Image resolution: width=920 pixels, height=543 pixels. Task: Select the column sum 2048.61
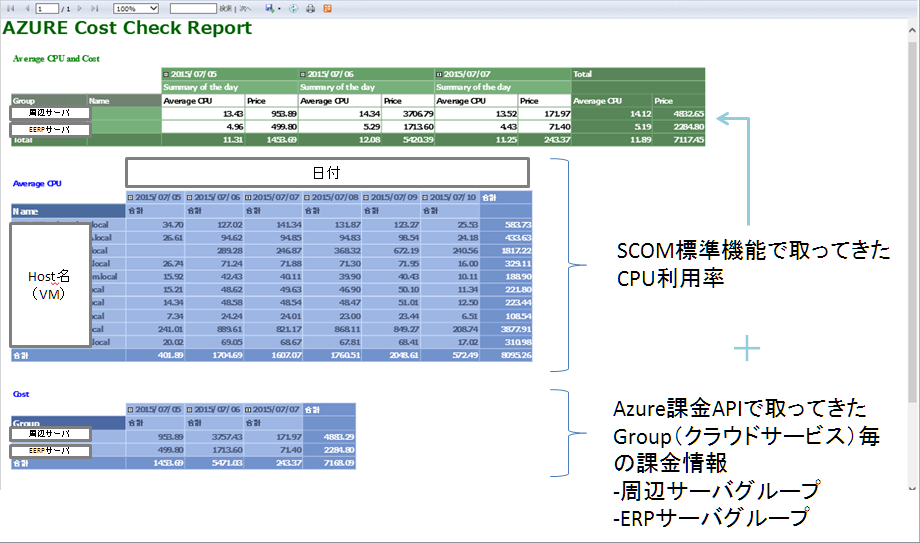point(404,355)
